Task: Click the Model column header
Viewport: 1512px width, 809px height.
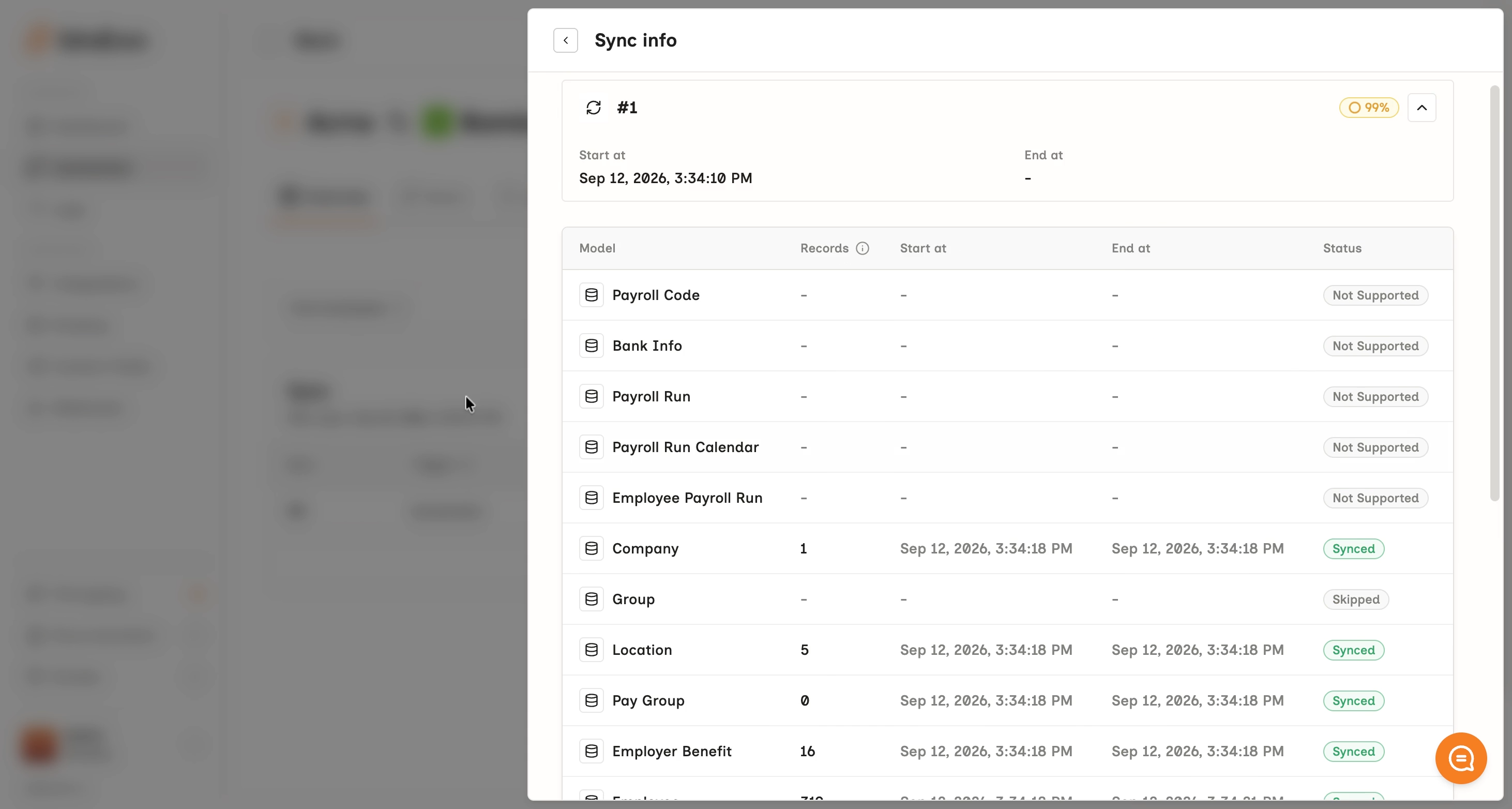Action: point(597,248)
